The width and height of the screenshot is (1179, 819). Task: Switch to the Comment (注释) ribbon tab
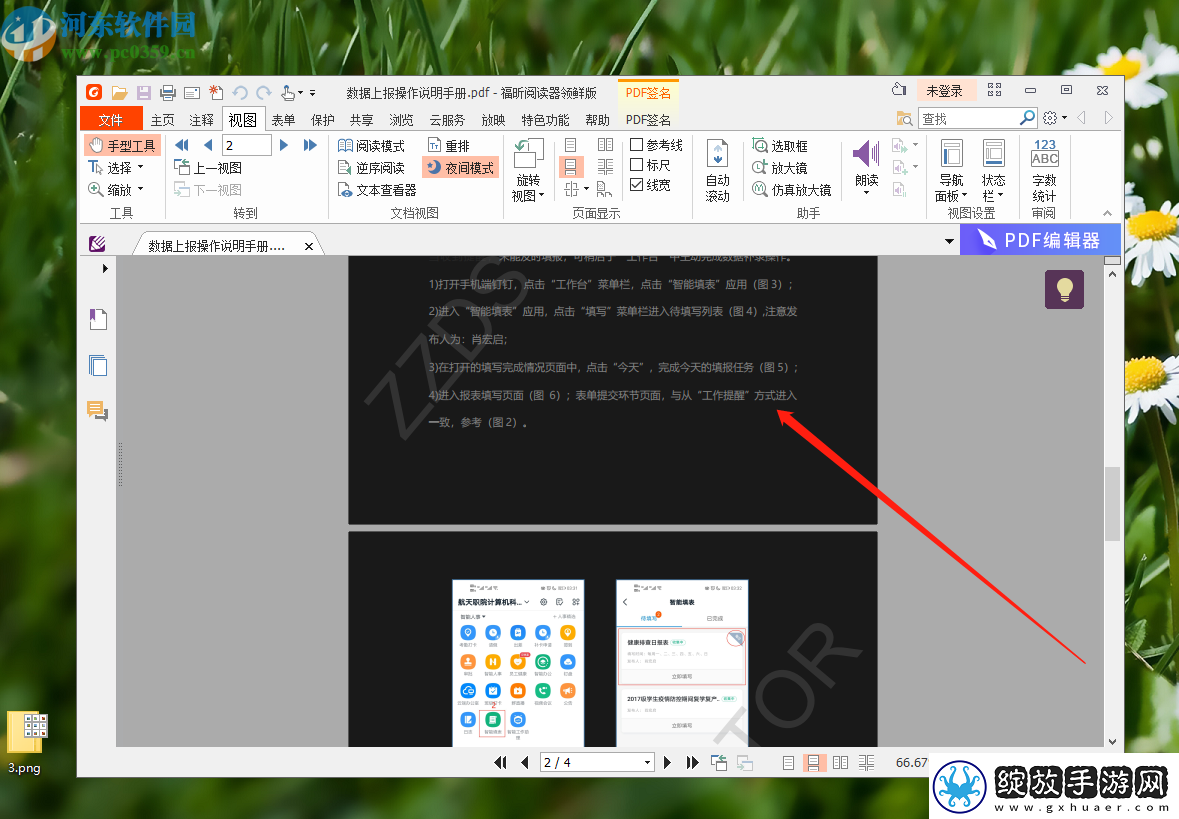tap(202, 120)
